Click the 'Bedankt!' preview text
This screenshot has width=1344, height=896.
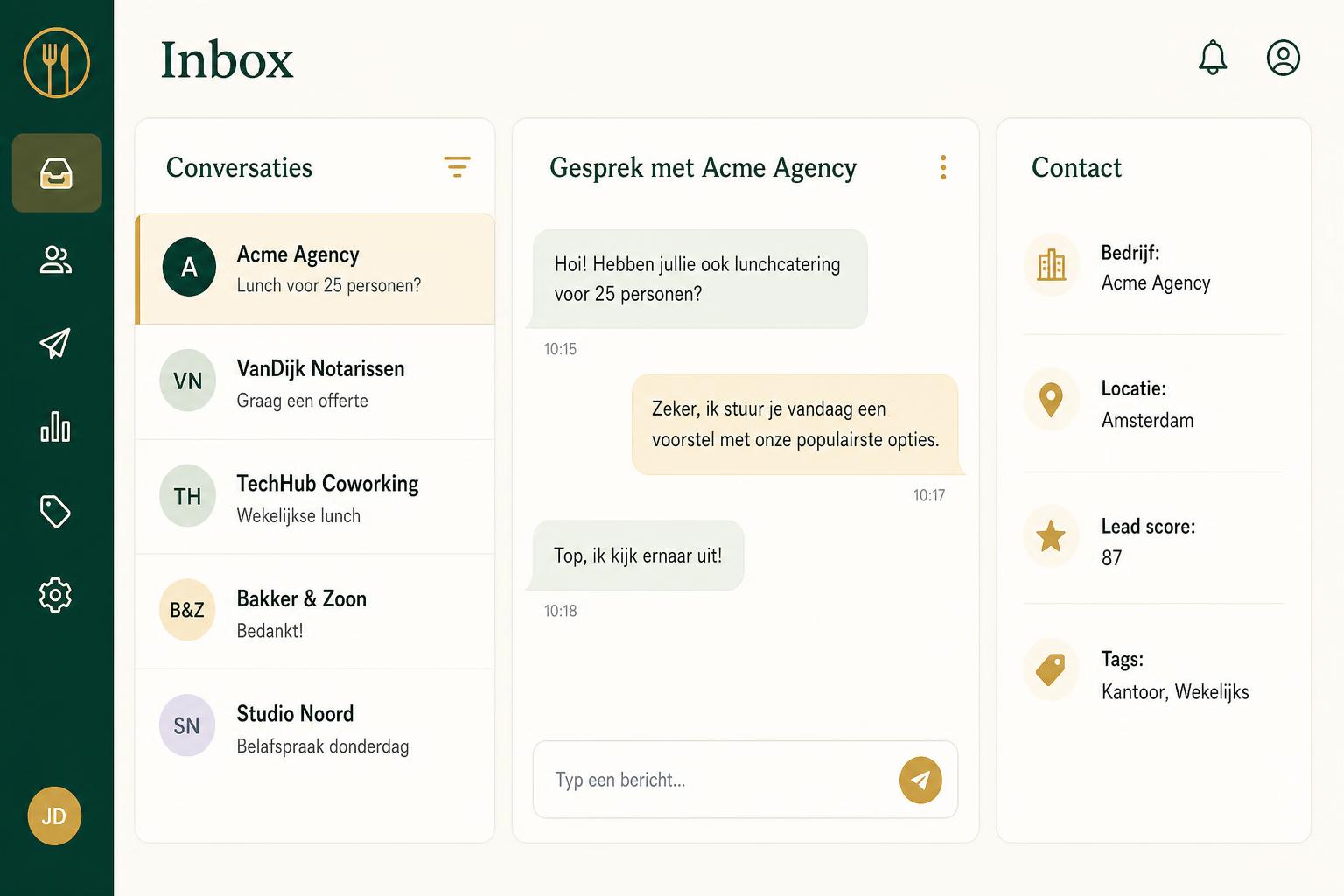coord(269,631)
